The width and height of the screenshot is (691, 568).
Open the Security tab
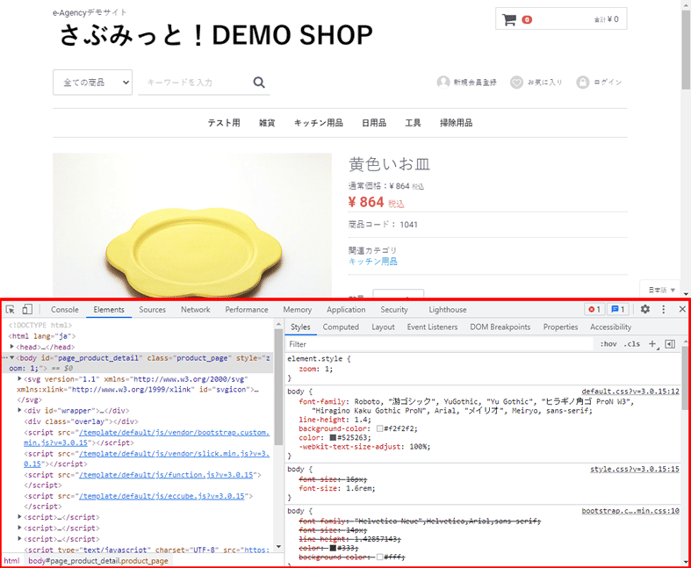[x=394, y=310]
